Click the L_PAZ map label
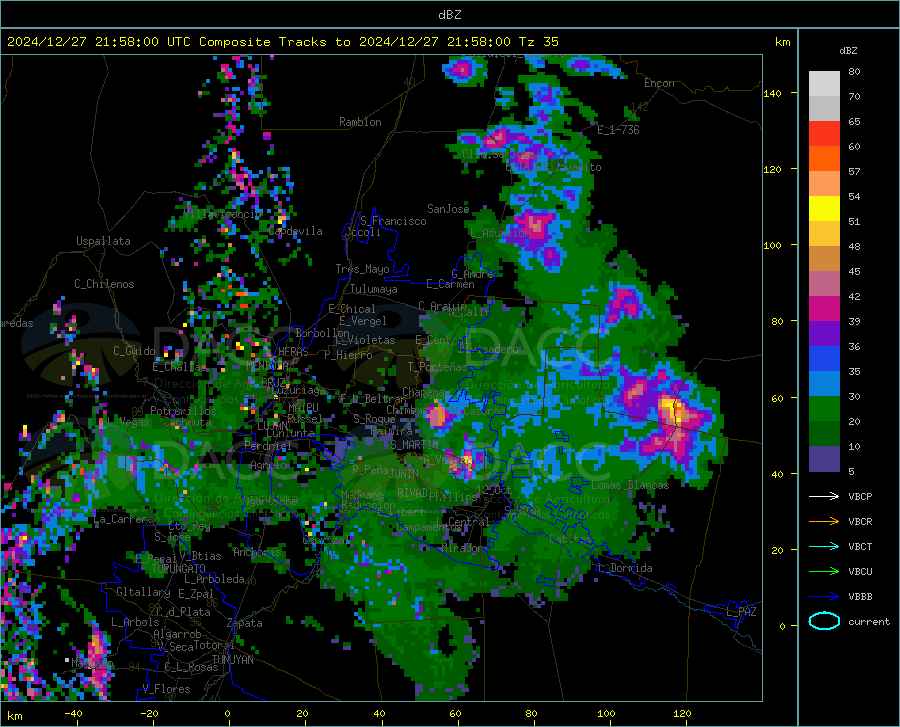Image resolution: width=900 pixels, height=727 pixels. pyautogui.click(x=741, y=612)
